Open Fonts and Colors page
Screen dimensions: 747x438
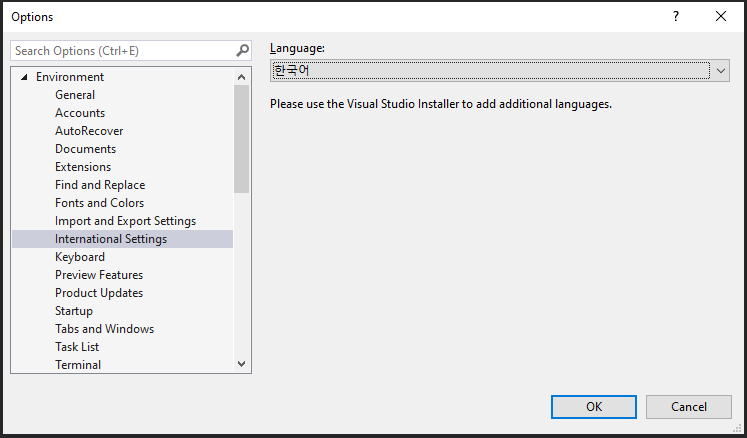tap(99, 203)
